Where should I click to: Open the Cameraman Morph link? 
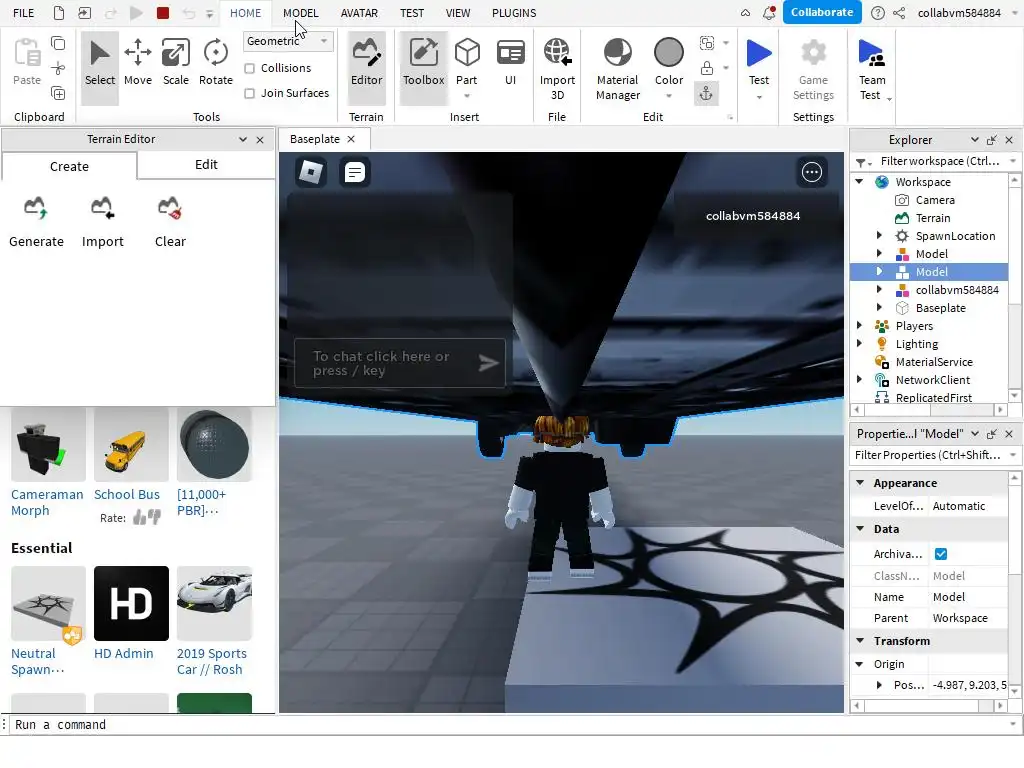[47, 502]
